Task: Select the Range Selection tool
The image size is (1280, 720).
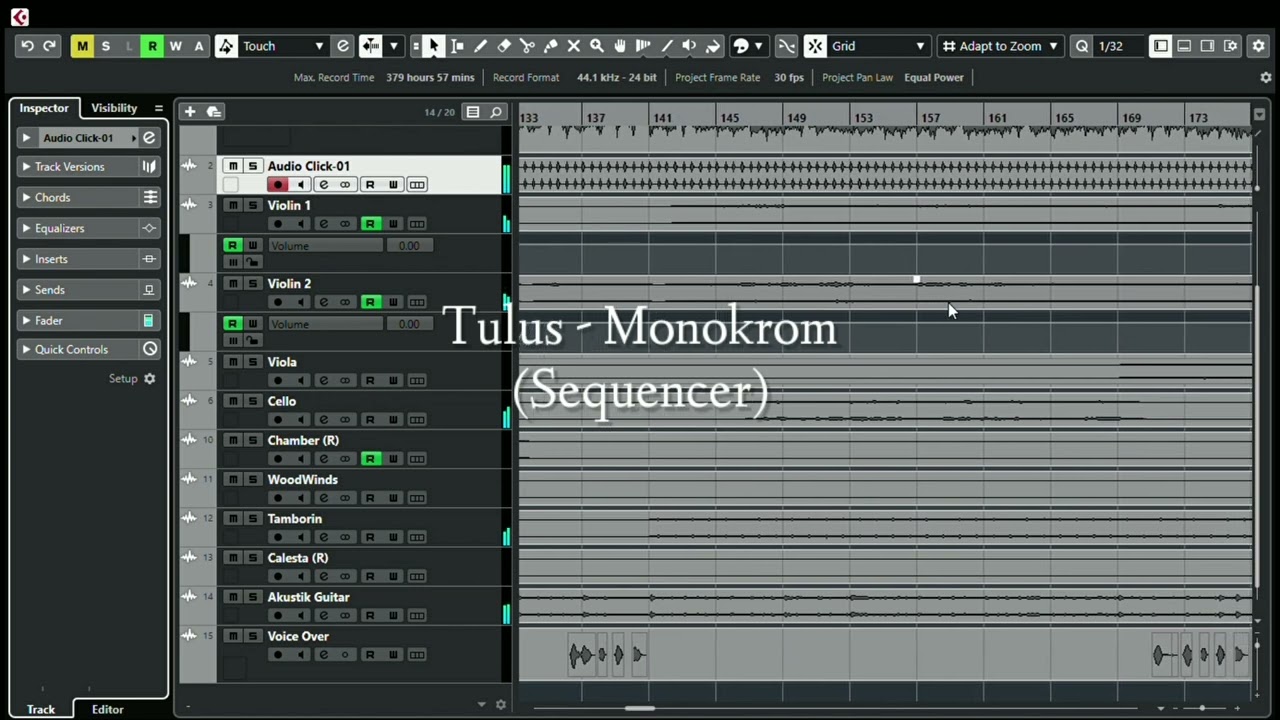Action: (x=457, y=46)
